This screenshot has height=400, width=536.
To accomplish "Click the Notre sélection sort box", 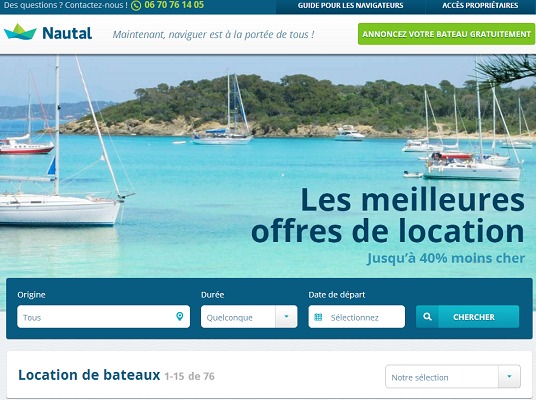I will click(453, 376).
